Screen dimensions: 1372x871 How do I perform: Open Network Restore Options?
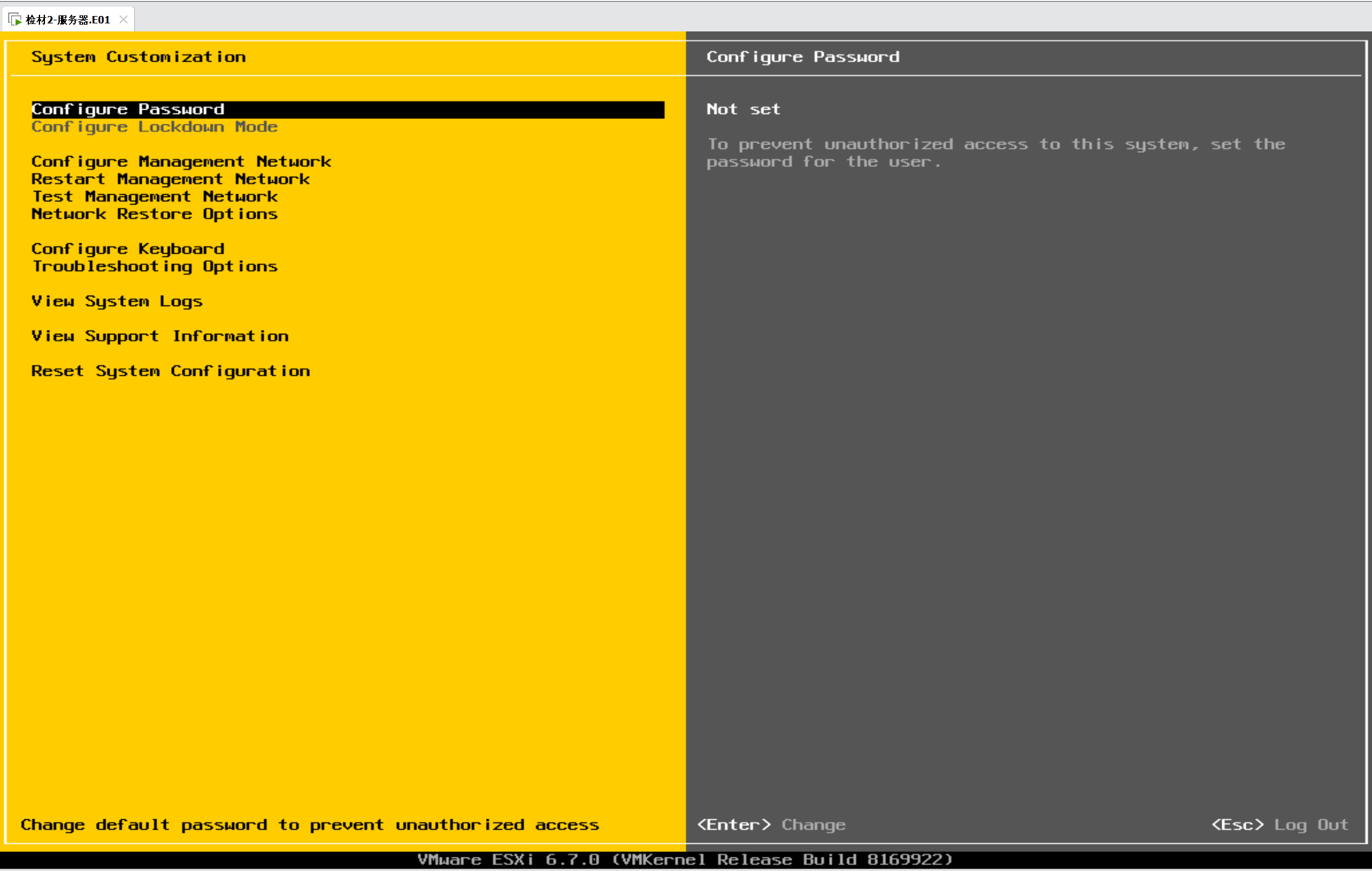[155, 214]
